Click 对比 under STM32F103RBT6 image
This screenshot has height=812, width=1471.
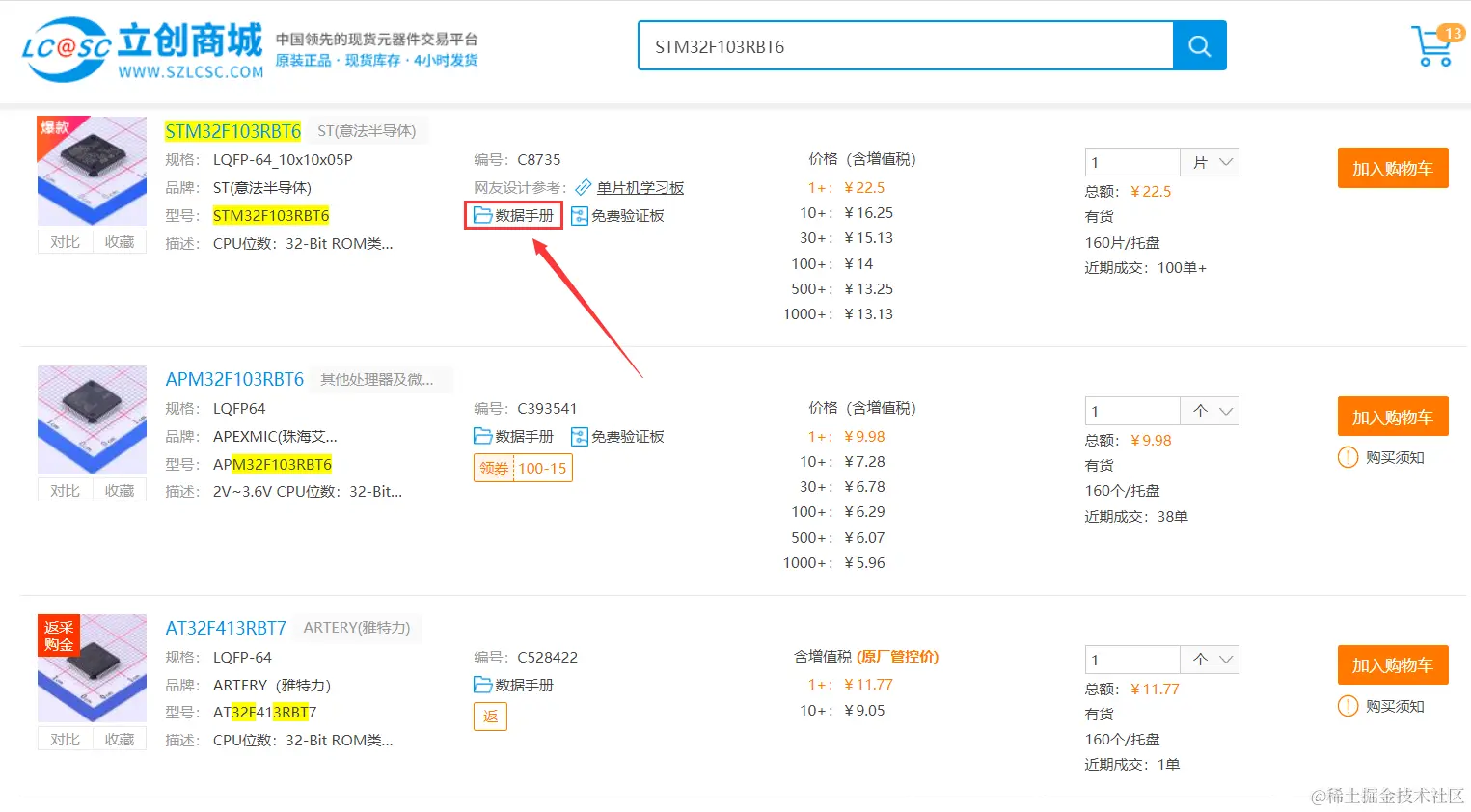pyautogui.click(x=65, y=242)
